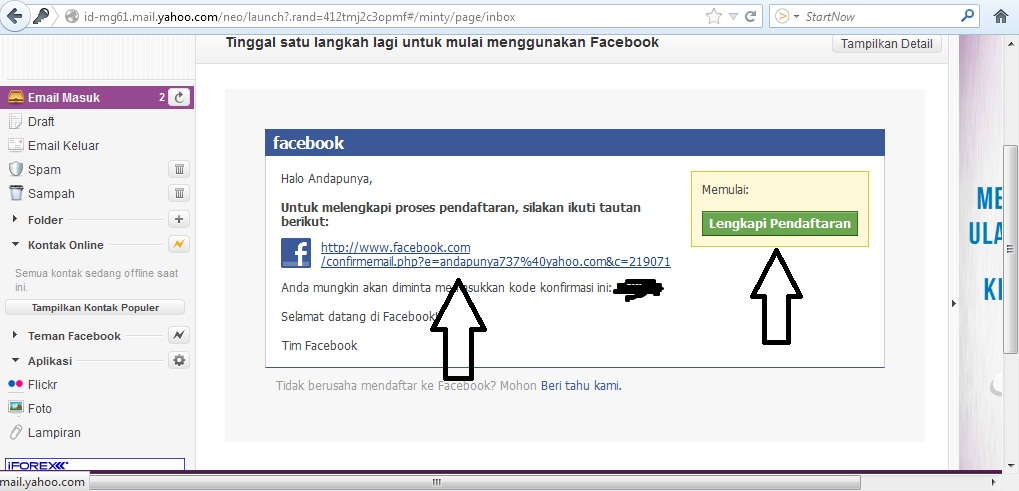The image size is (1019, 491).
Task: Click the iFOREX advertisement banner
Action: coord(95,464)
